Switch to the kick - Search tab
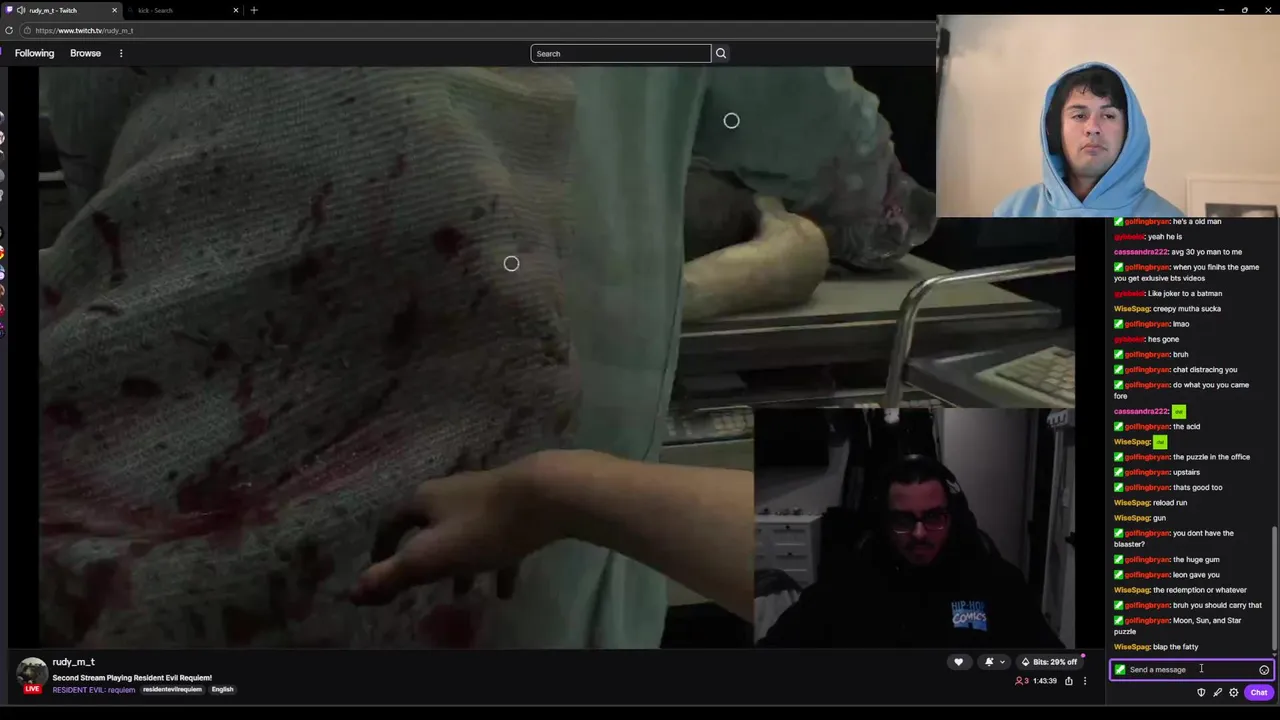The height and width of the screenshot is (720, 1280). coord(183,10)
